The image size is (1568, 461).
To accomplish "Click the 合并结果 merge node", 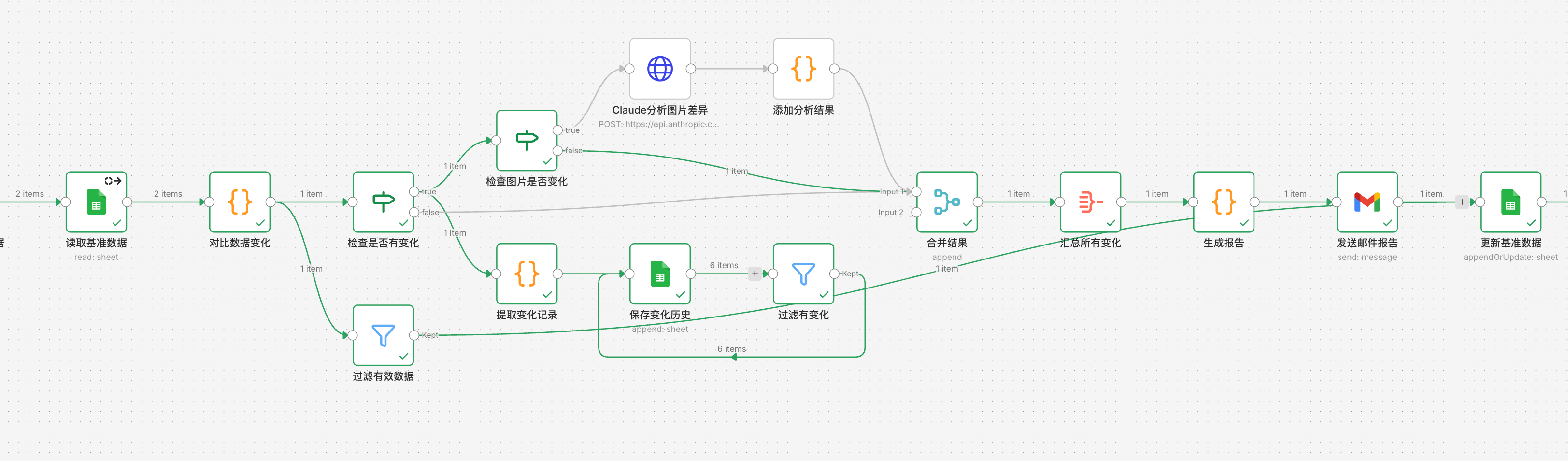I will tap(946, 202).
